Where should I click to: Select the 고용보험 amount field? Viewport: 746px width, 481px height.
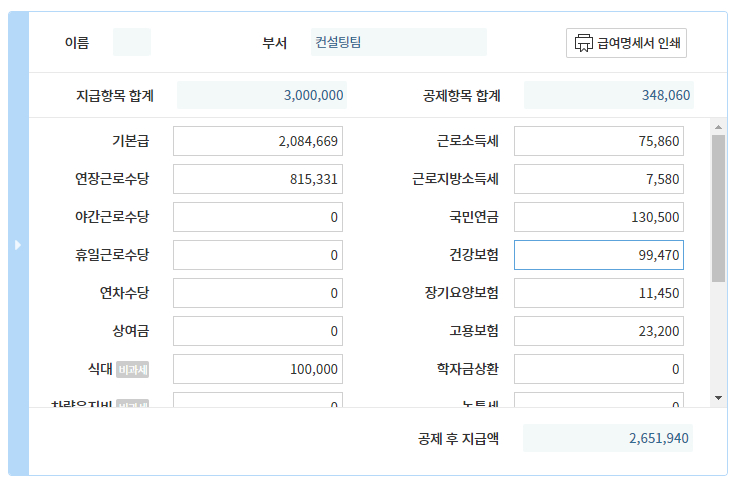coord(599,331)
